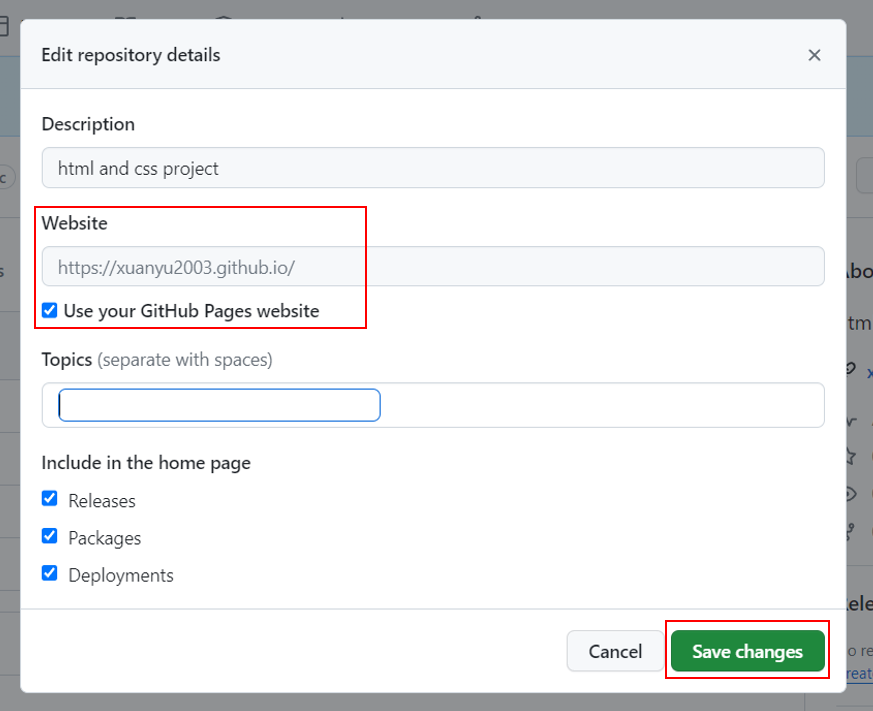
Task: Click the green Save changes button
Action: [747, 651]
